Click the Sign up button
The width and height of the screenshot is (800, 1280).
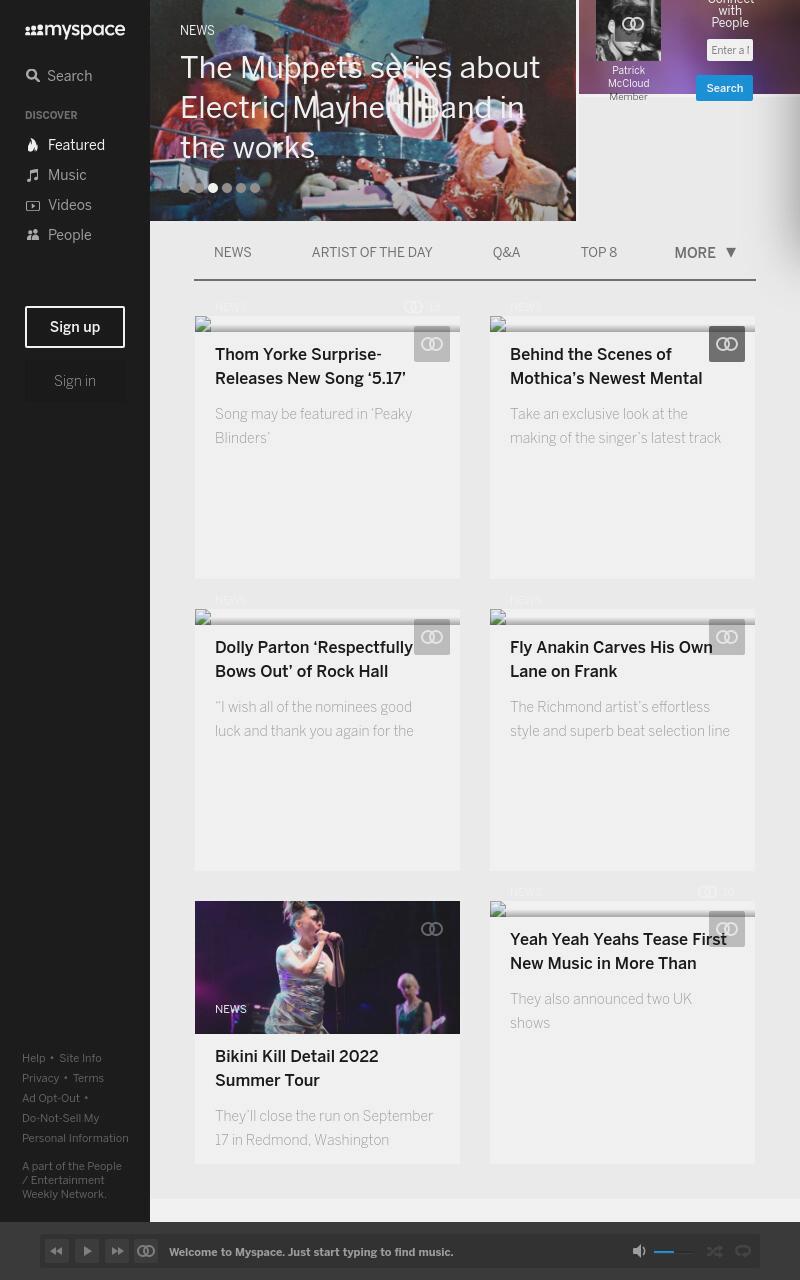pyautogui.click(x=75, y=327)
